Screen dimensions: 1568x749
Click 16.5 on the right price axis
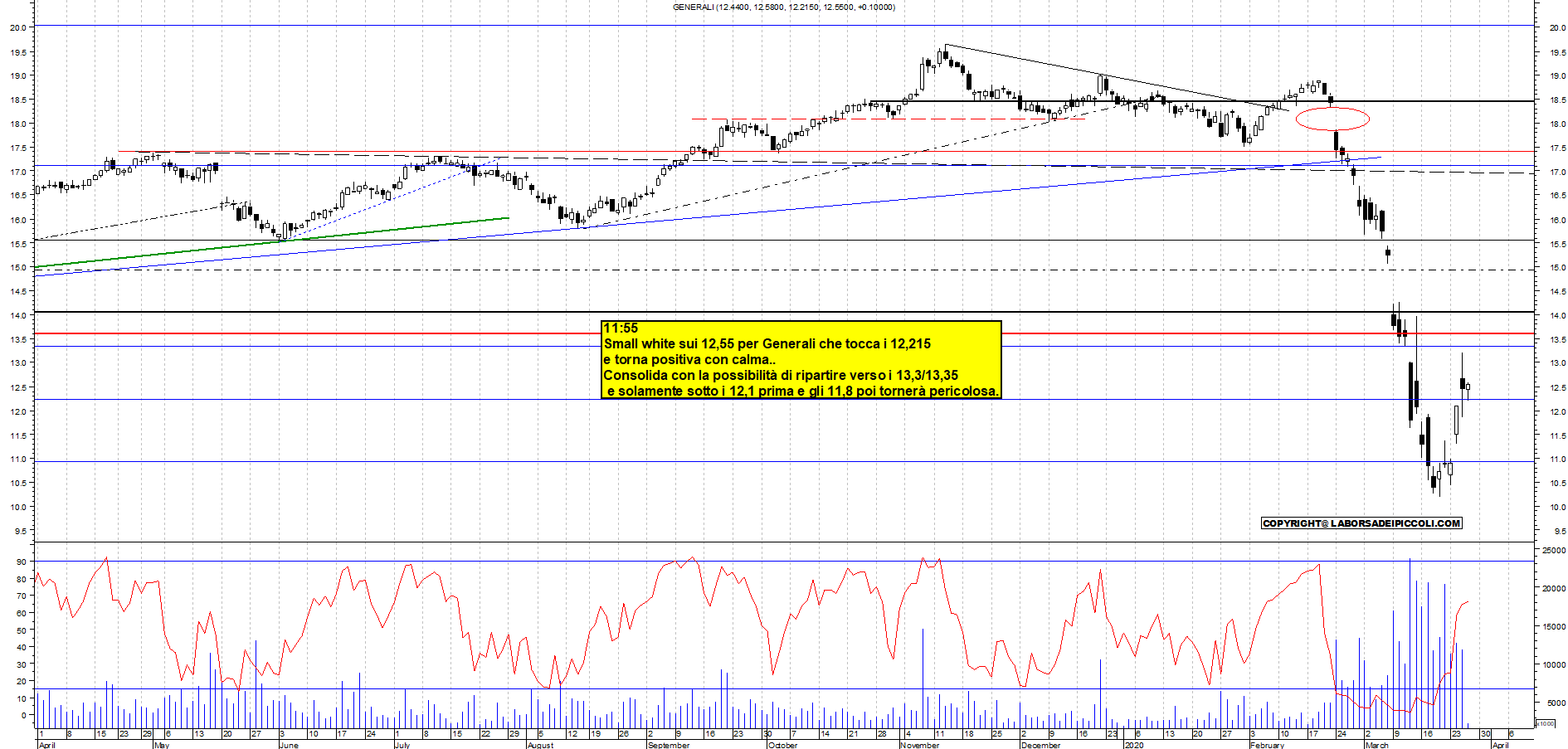tap(1557, 196)
